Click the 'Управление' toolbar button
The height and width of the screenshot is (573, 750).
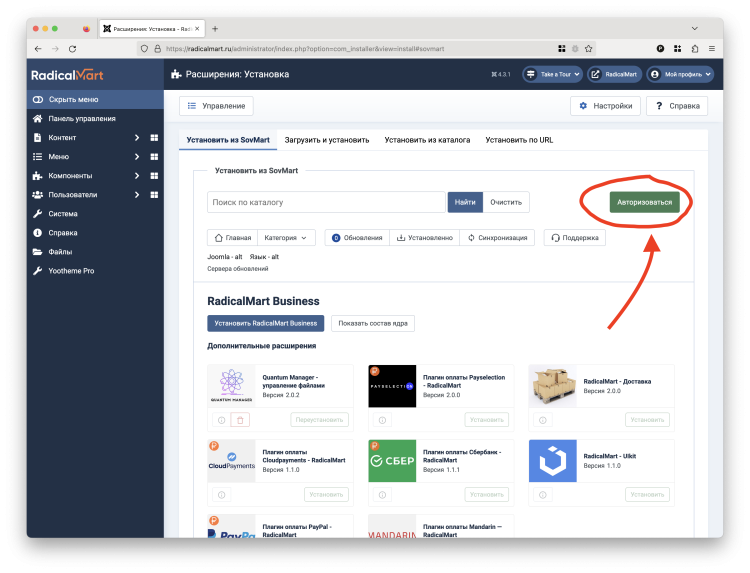(x=216, y=106)
